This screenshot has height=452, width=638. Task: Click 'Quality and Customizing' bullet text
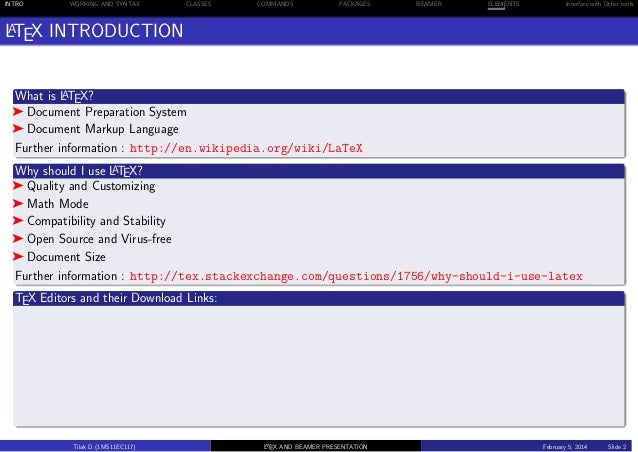91,186
